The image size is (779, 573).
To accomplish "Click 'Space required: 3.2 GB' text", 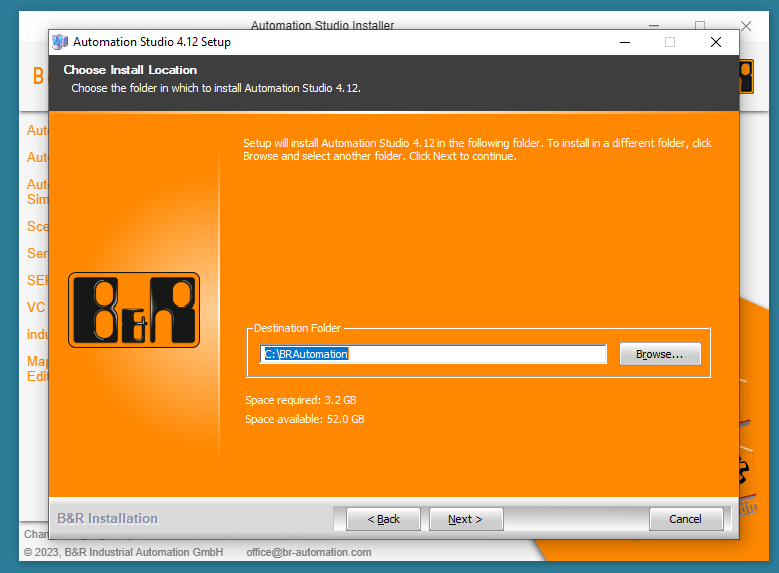I will (x=301, y=400).
